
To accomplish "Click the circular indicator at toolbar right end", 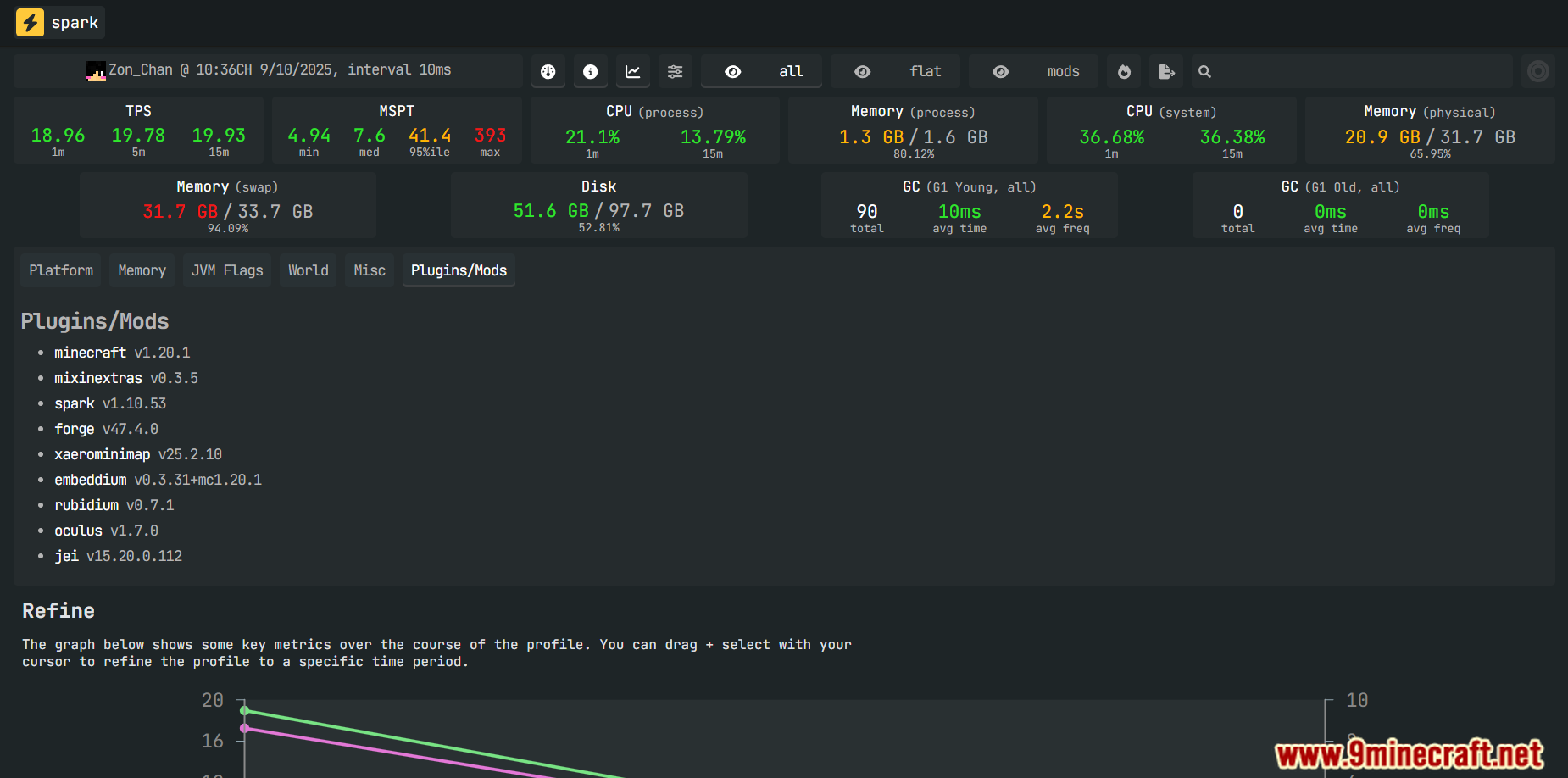I will pos(1537,71).
